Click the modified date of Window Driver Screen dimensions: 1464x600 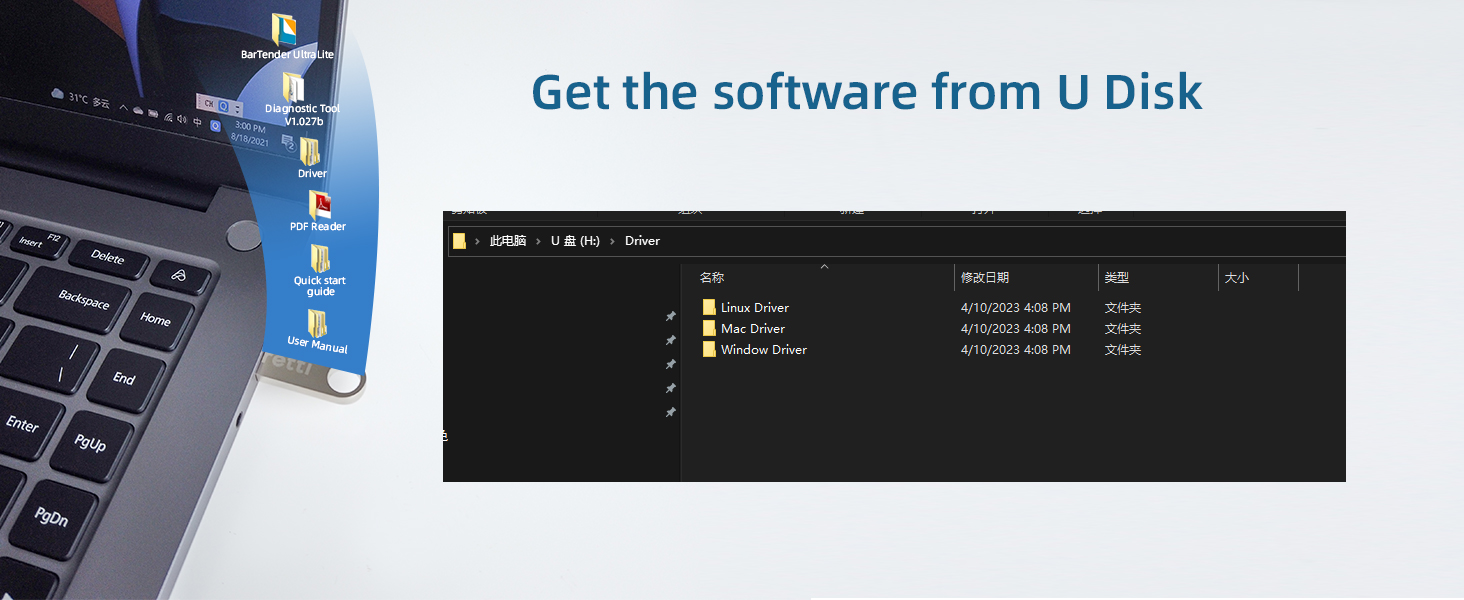[1016, 350]
